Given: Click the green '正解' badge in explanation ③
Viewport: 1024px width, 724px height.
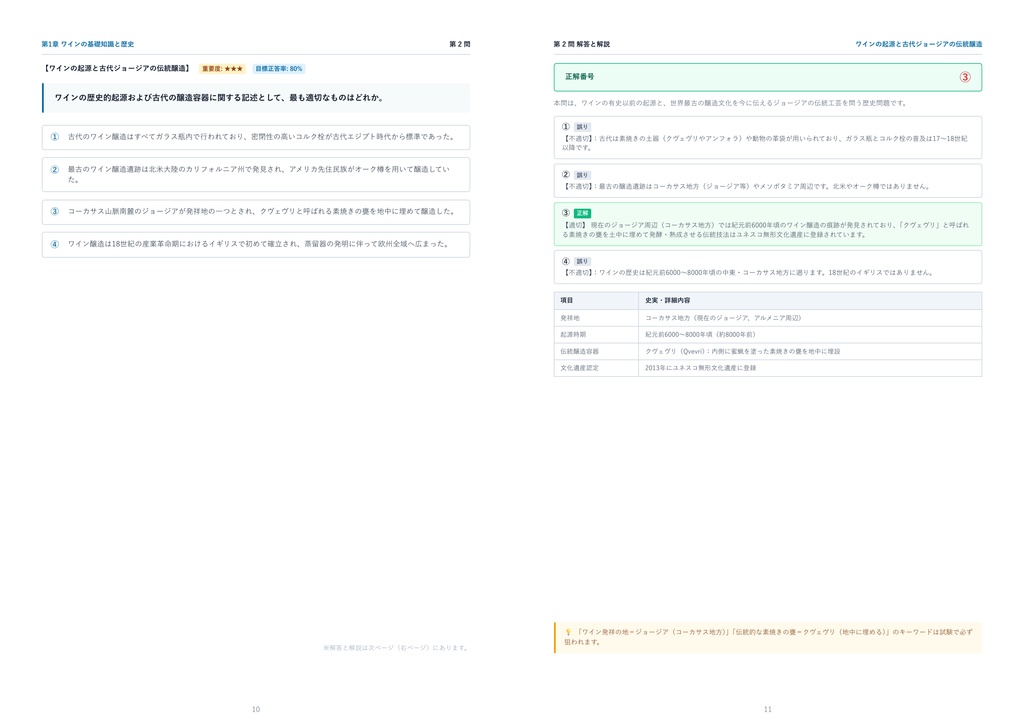Looking at the screenshot, I should coord(582,213).
